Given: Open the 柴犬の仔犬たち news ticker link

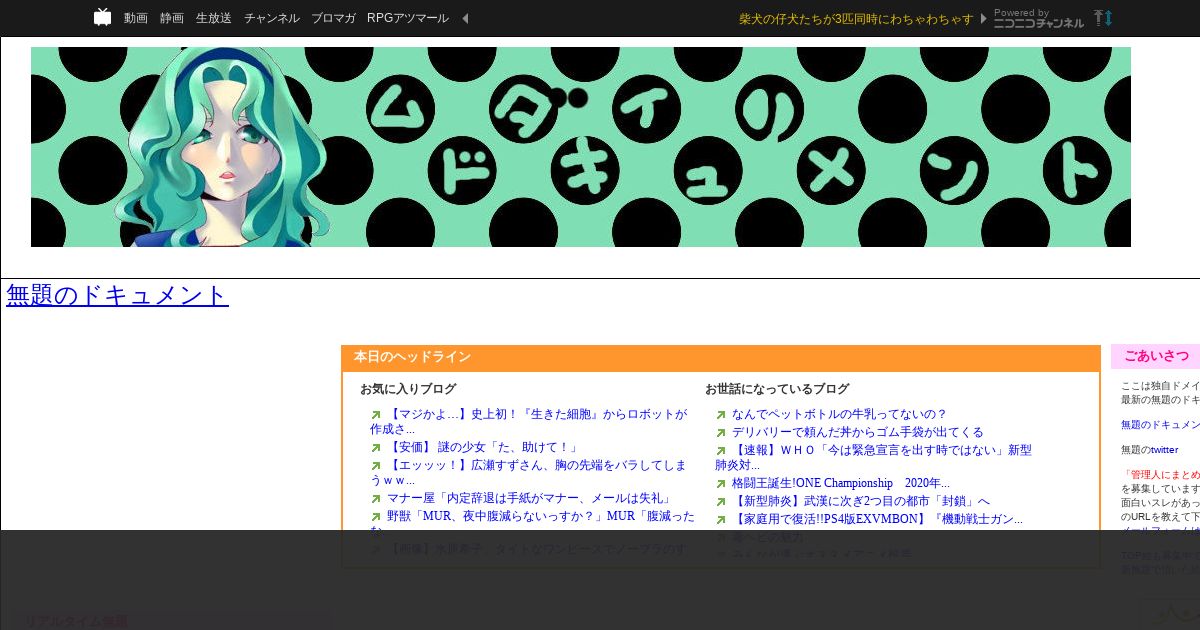Looking at the screenshot, I should (x=856, y=19).
